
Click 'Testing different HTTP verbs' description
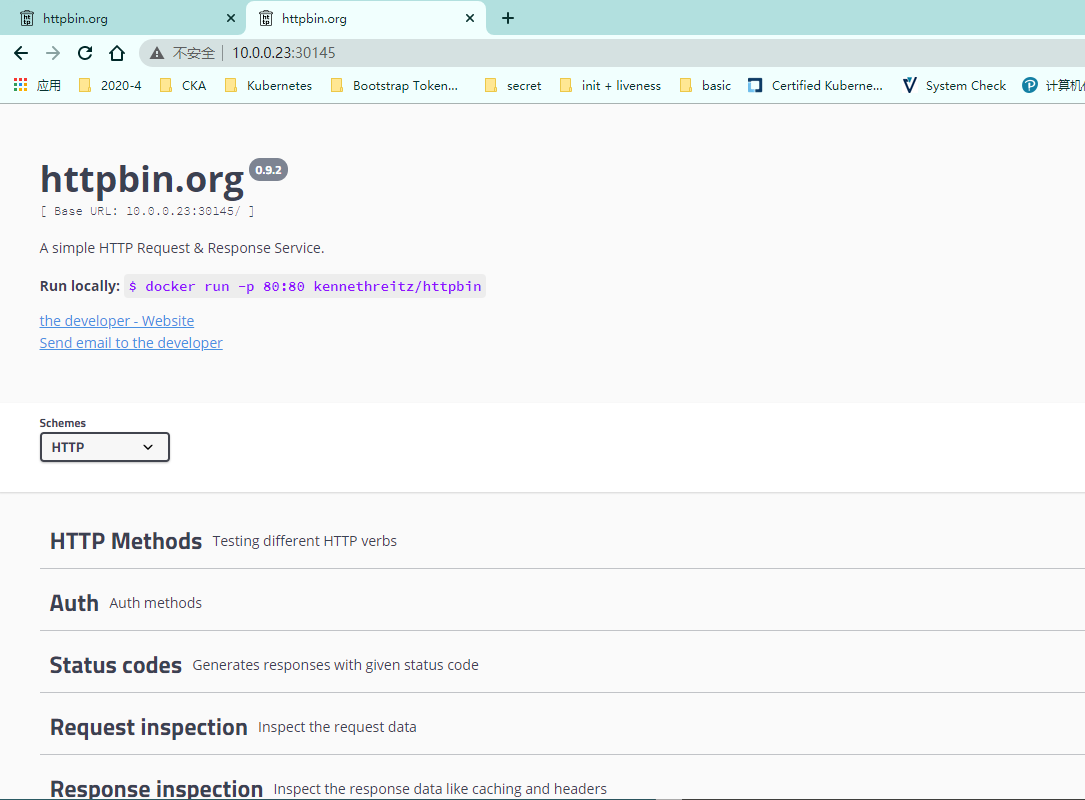click(x=304, y=541)
